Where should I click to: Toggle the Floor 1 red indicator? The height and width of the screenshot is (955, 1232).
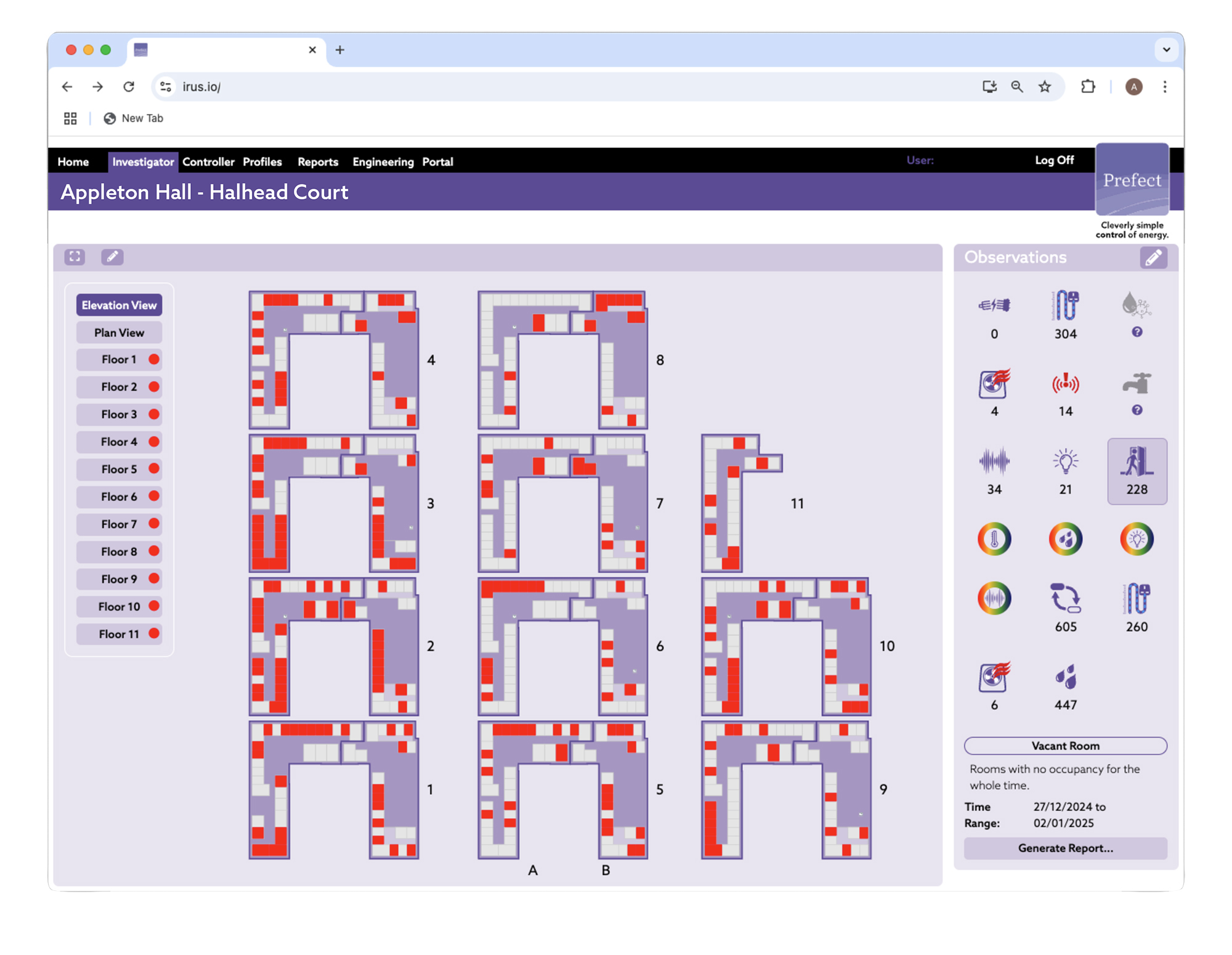click(154, 359)
